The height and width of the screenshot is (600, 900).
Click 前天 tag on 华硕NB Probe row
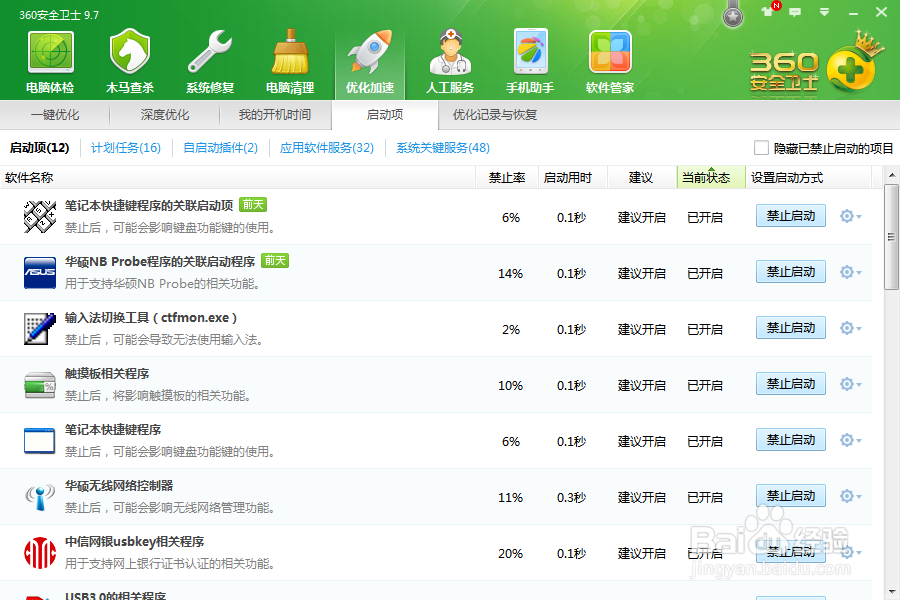pos(275,261)
